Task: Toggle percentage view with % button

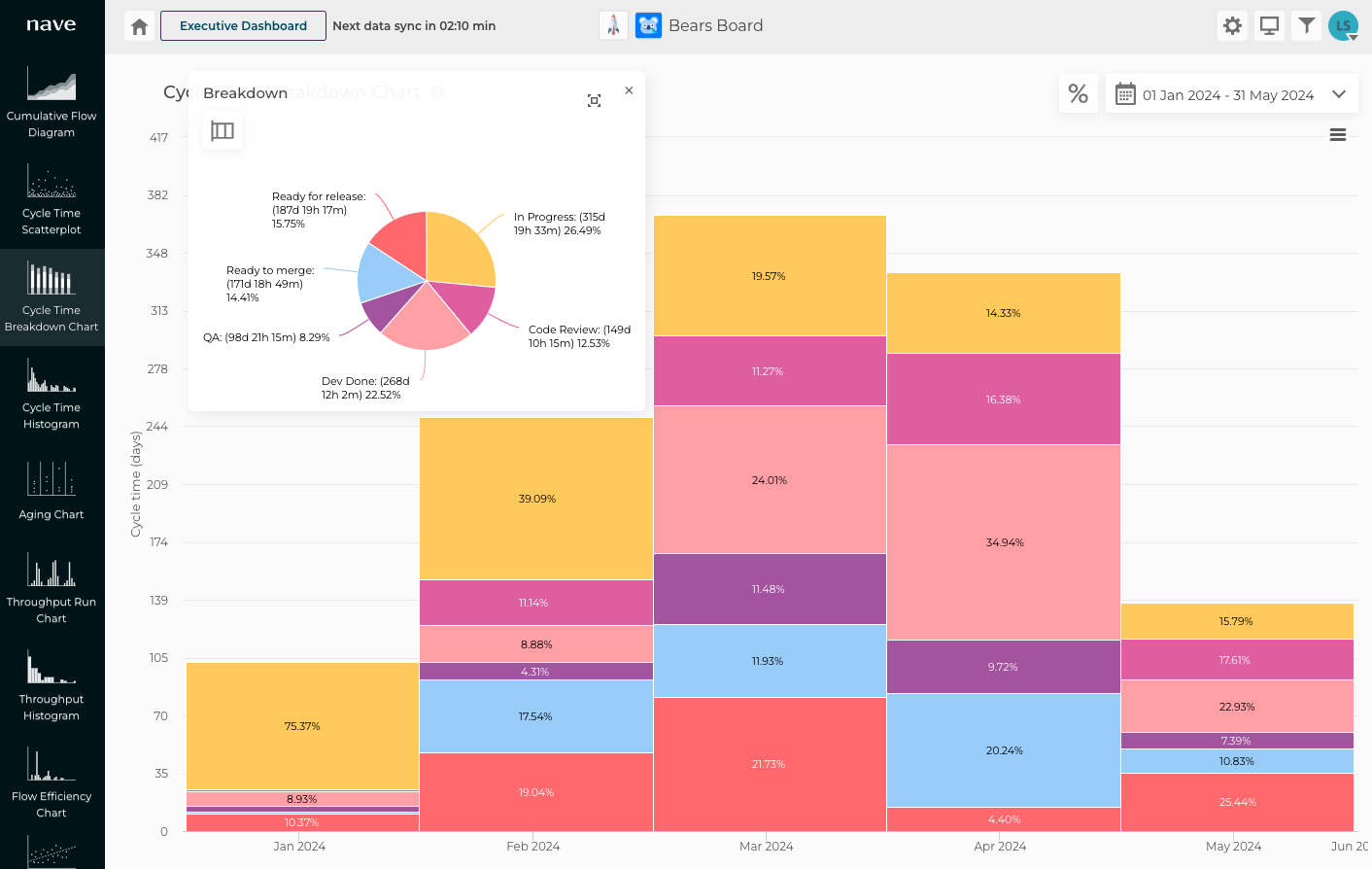Action: 1078,94
